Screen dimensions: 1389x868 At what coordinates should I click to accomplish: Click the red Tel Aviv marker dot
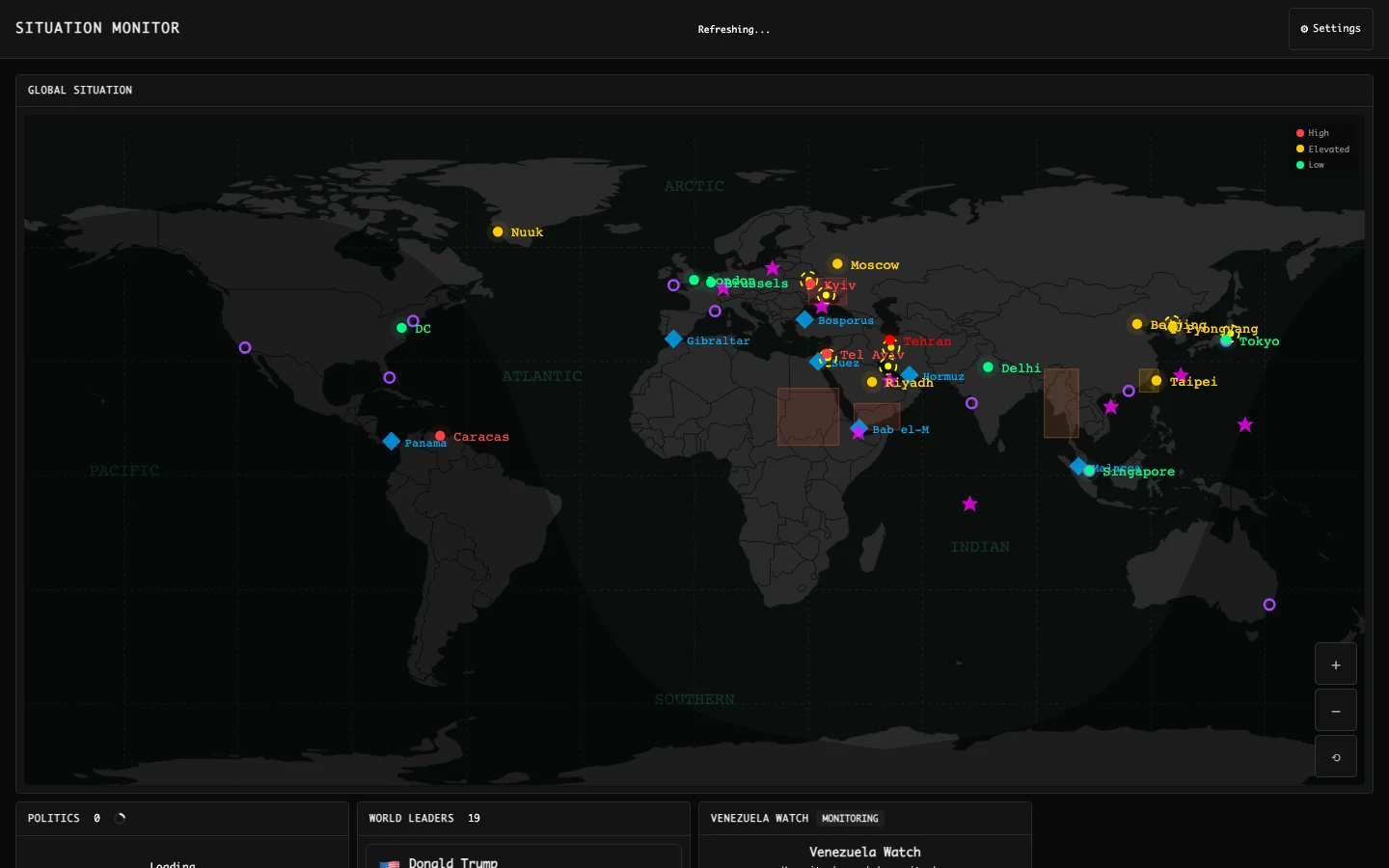click(x=827, y=355)
